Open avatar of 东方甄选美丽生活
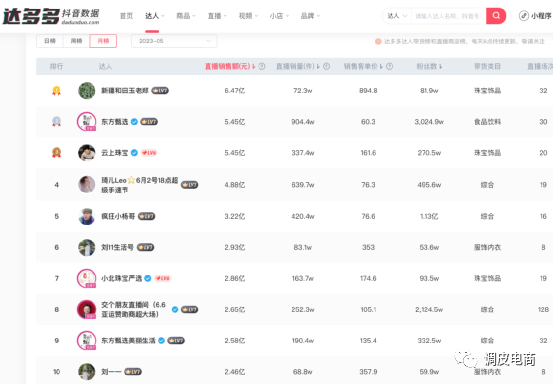This screenshot has width=553, height=384. pos(86,340)
